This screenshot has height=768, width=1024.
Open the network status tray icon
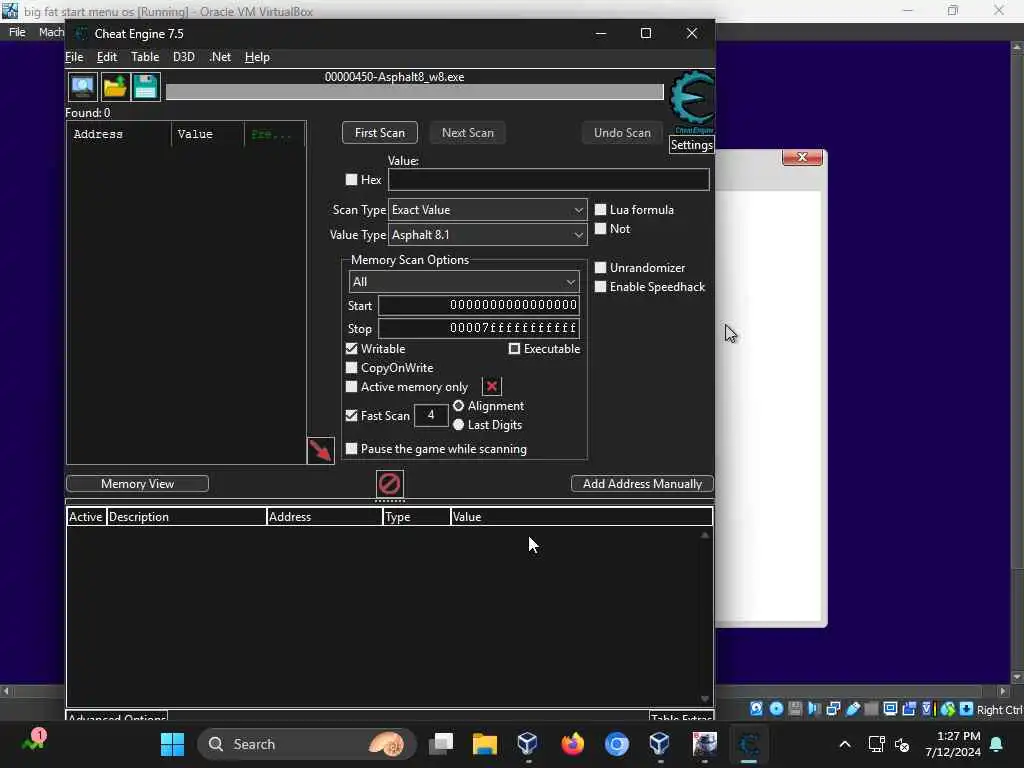(x=876, y=744)
